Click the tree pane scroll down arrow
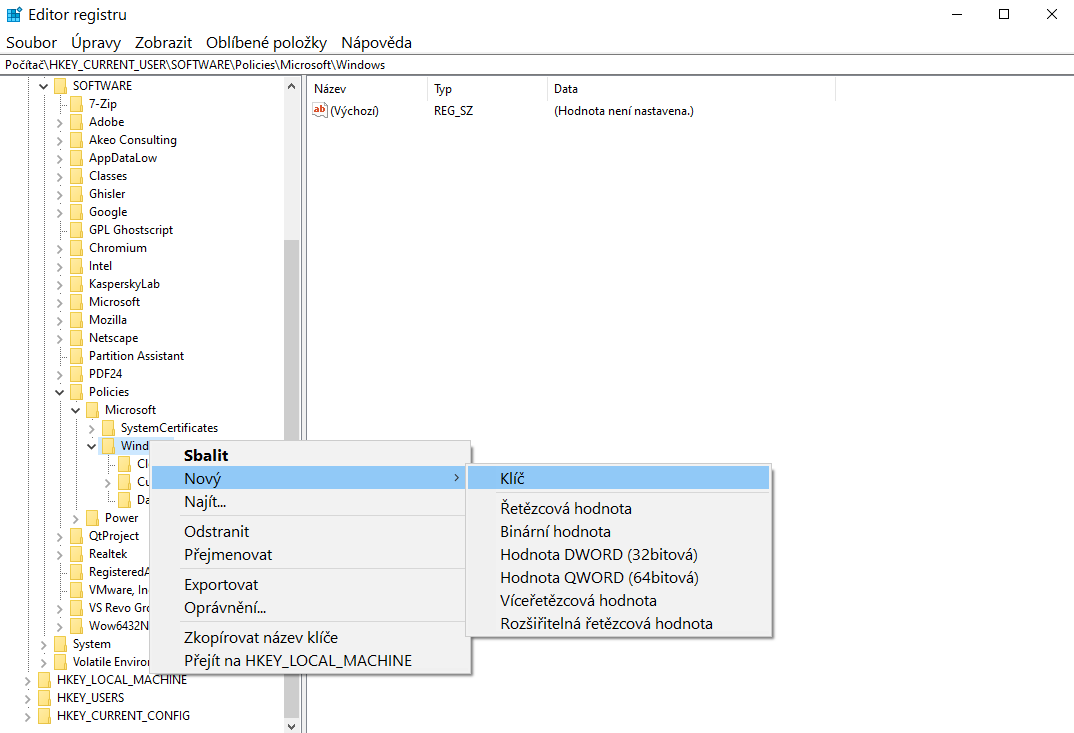1074x733 pixels. pyautogui.click(x=292, y=725)
